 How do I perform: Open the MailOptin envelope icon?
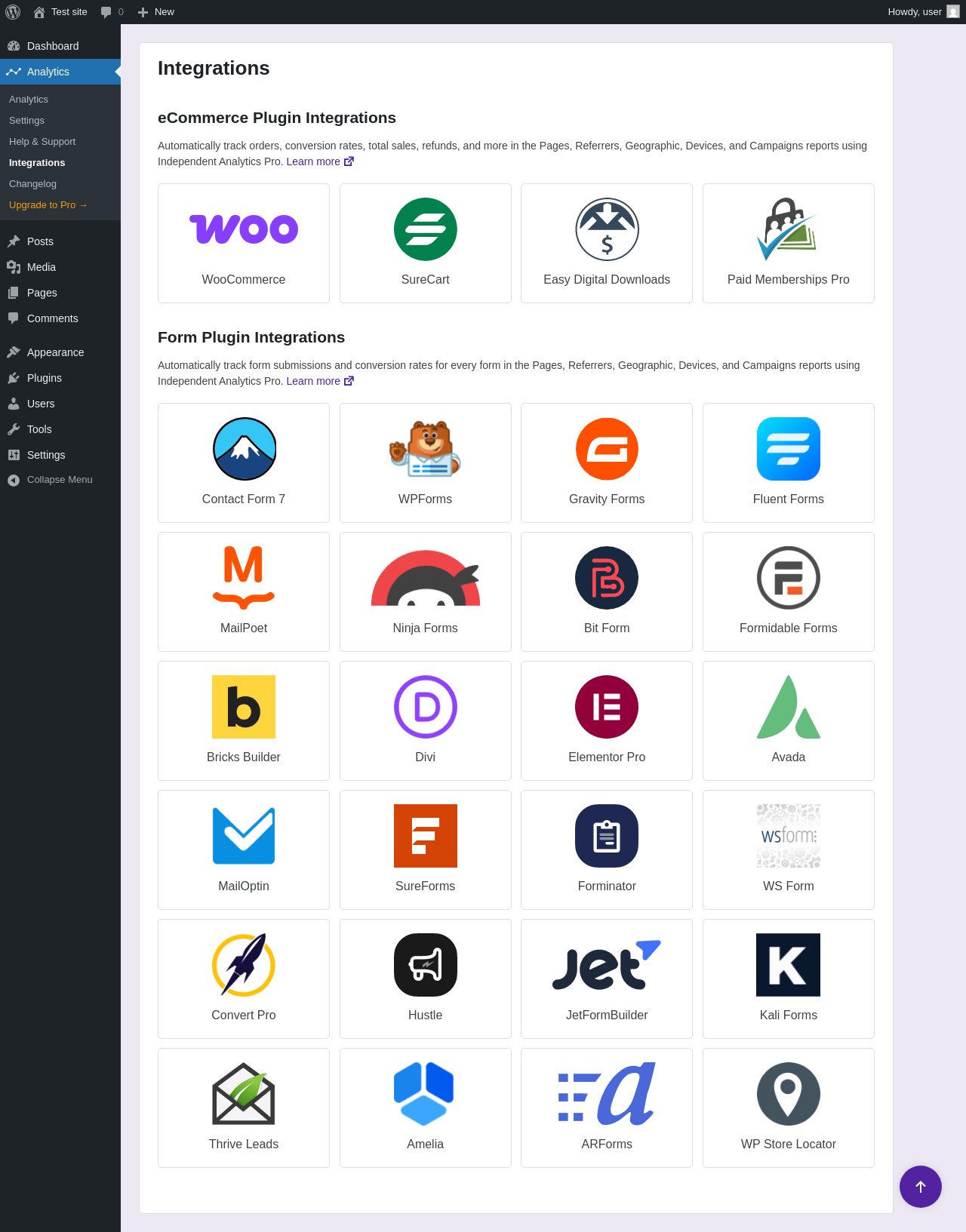tap(244, 836)
